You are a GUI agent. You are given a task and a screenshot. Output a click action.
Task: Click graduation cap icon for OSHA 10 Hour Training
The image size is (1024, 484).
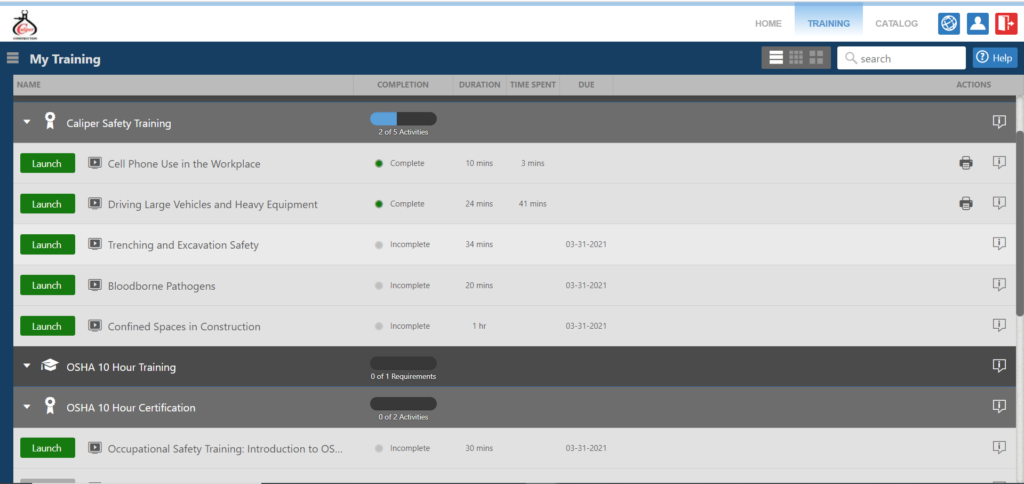coord(50,366)
